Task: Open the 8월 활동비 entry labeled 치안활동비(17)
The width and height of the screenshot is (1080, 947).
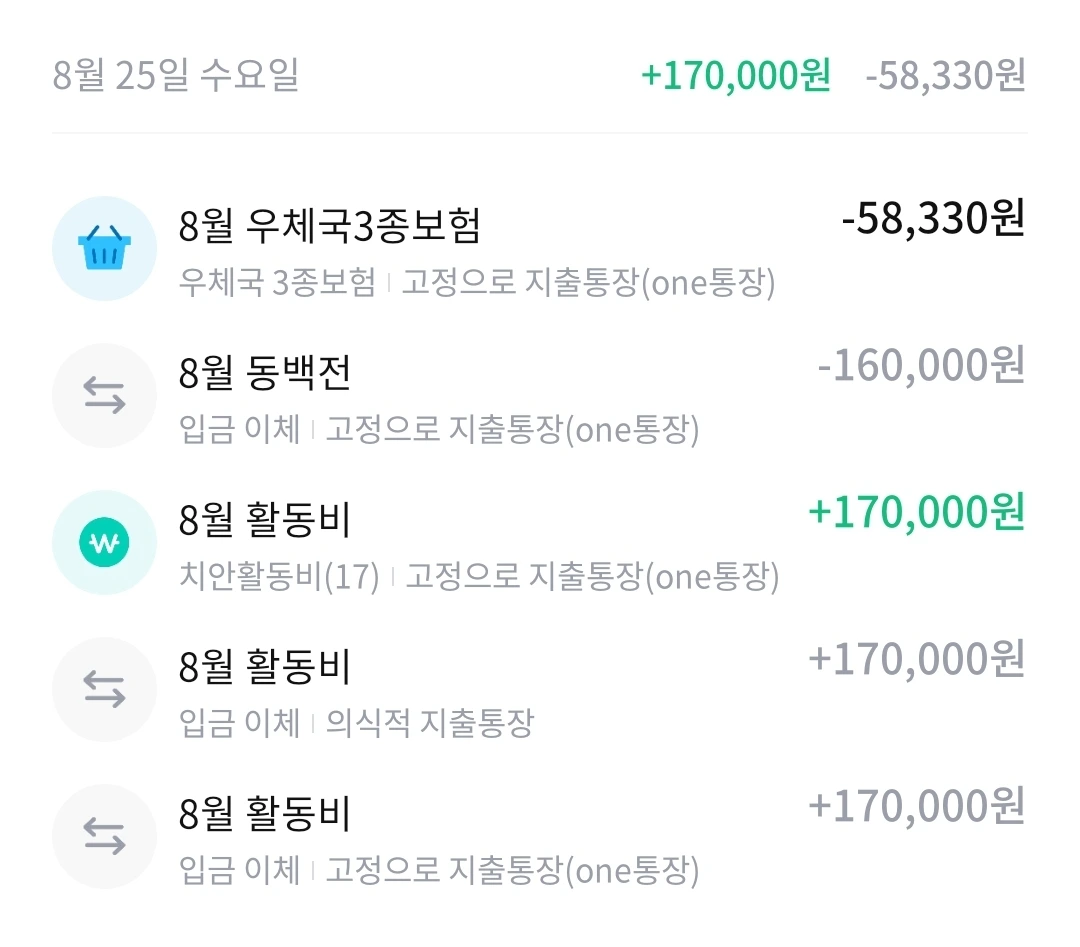Action: pyautogui.click(x=265, y=520)
